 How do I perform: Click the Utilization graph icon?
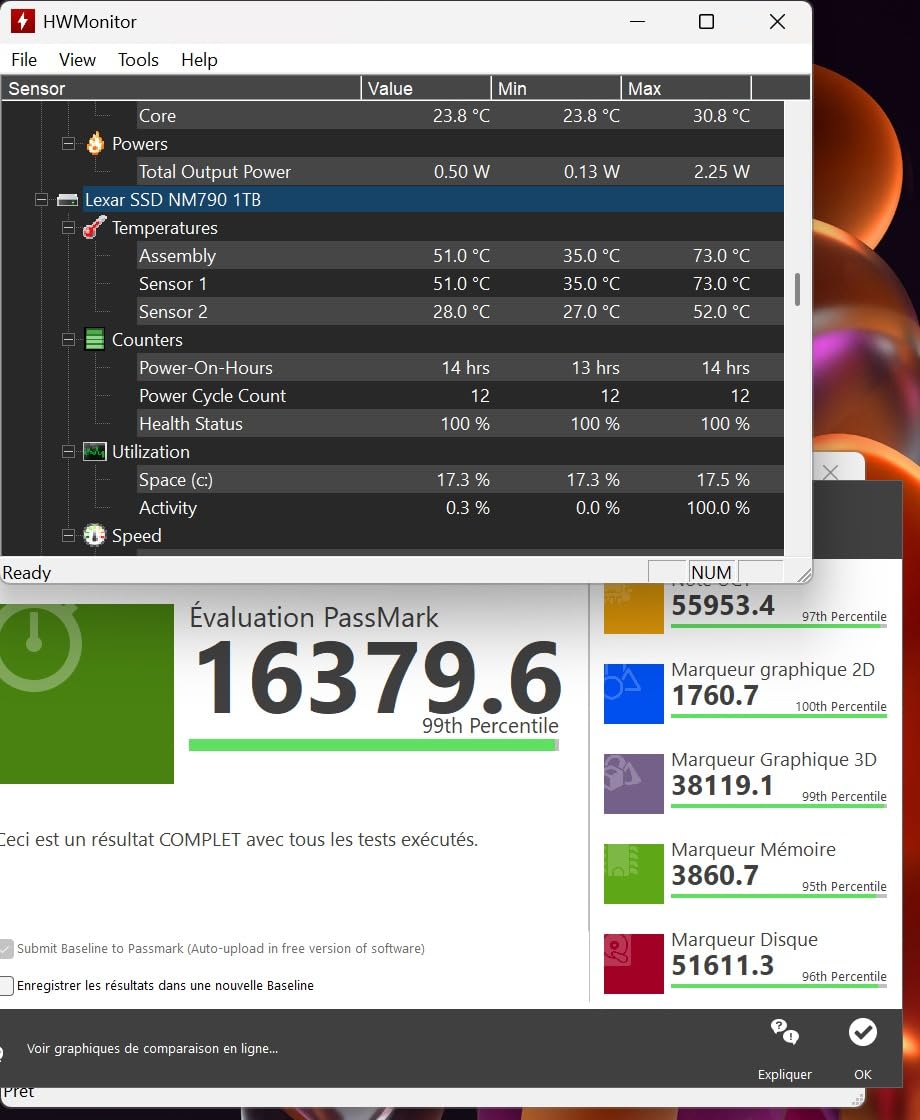[94, 451]
